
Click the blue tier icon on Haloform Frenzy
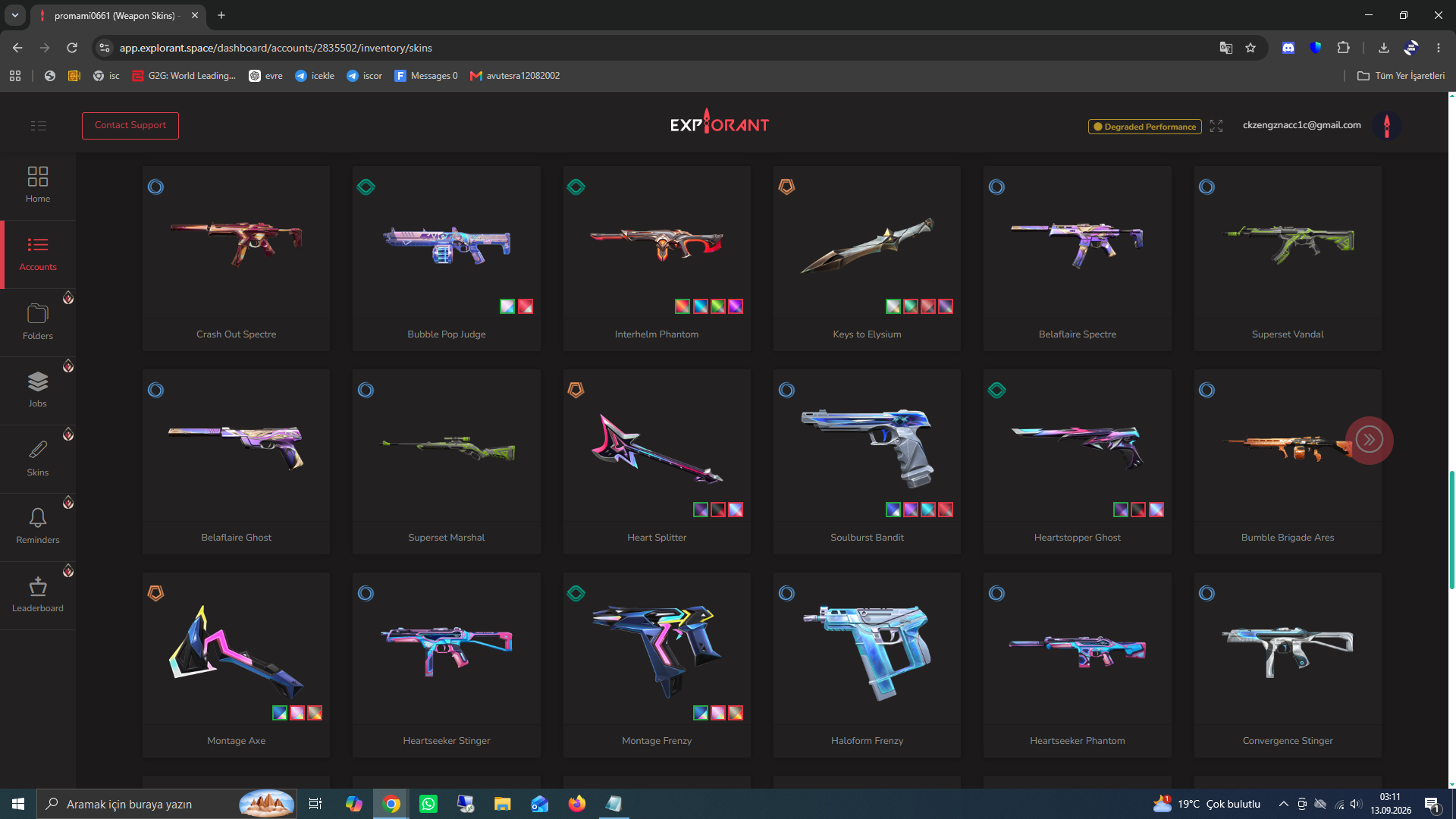click(786, 593)
